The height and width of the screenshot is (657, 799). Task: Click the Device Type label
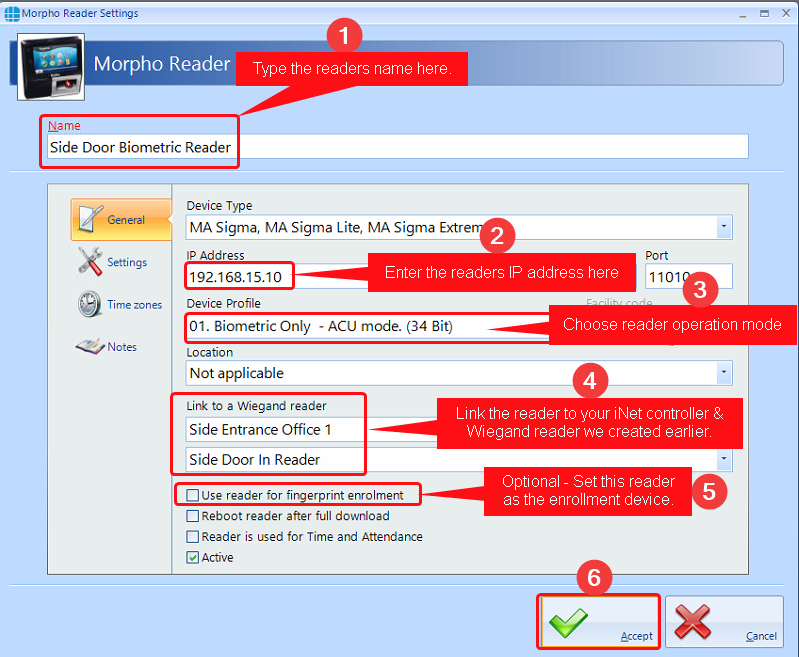click(x=219, y=205)
